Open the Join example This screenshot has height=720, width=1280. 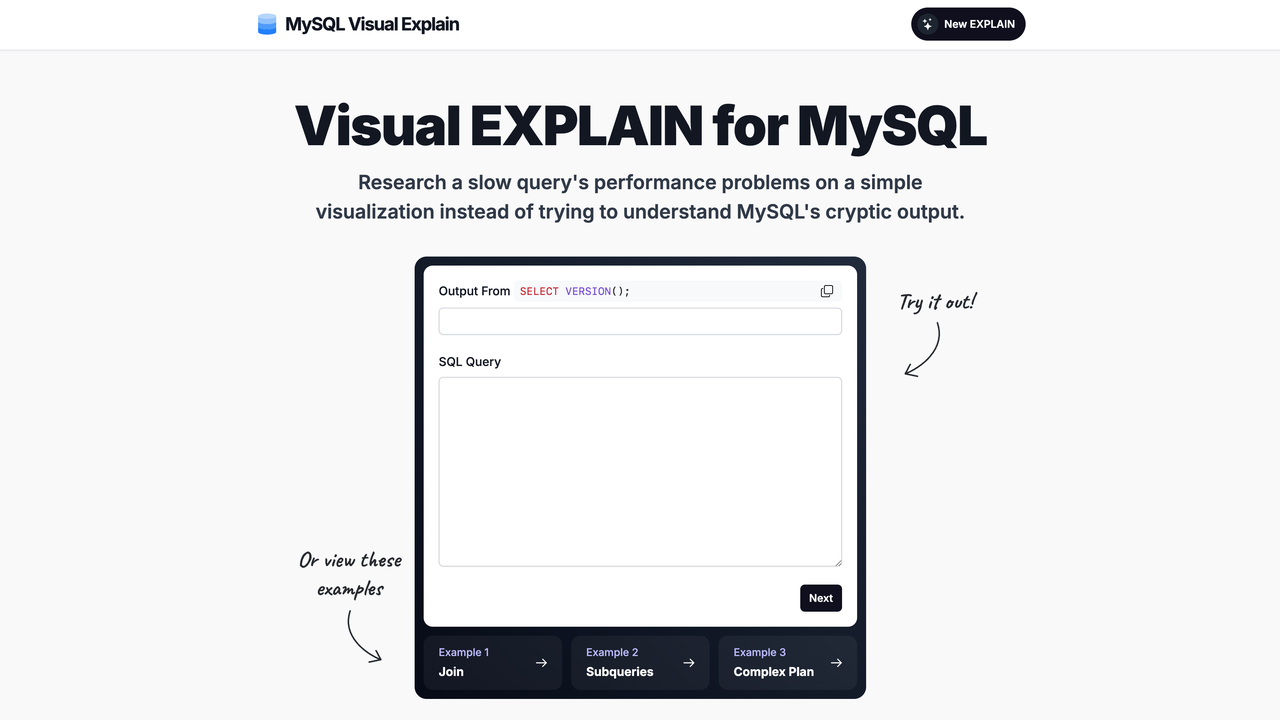click(492, 662)
